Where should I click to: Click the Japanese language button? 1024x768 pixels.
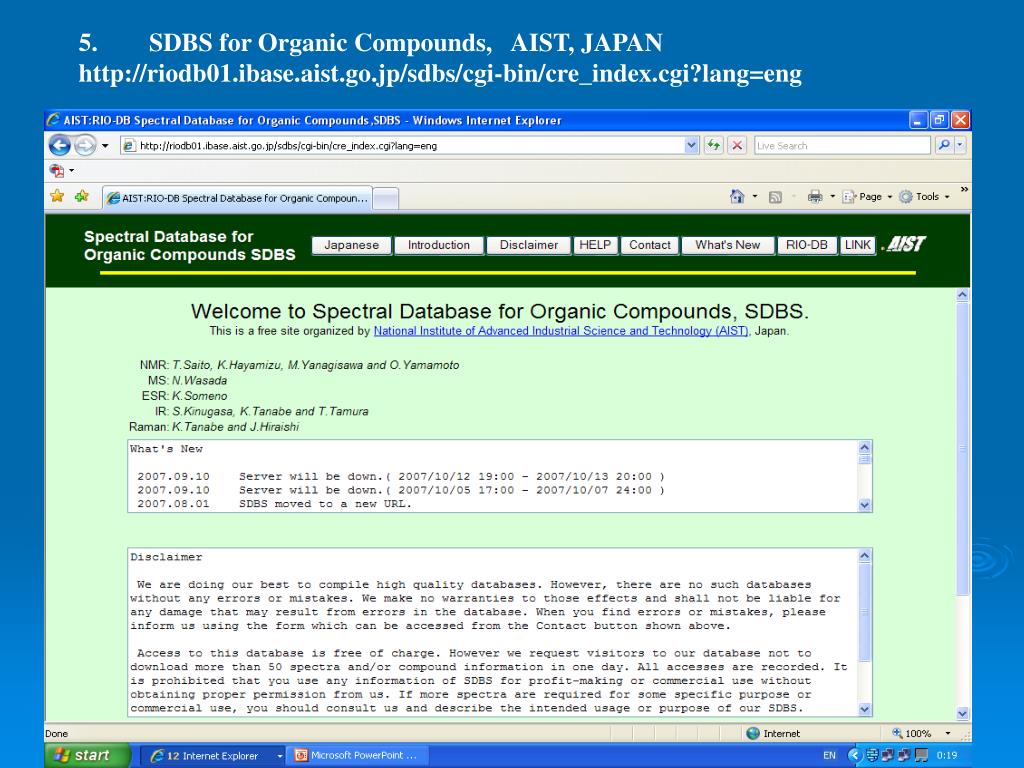click(x=351, y=245)
